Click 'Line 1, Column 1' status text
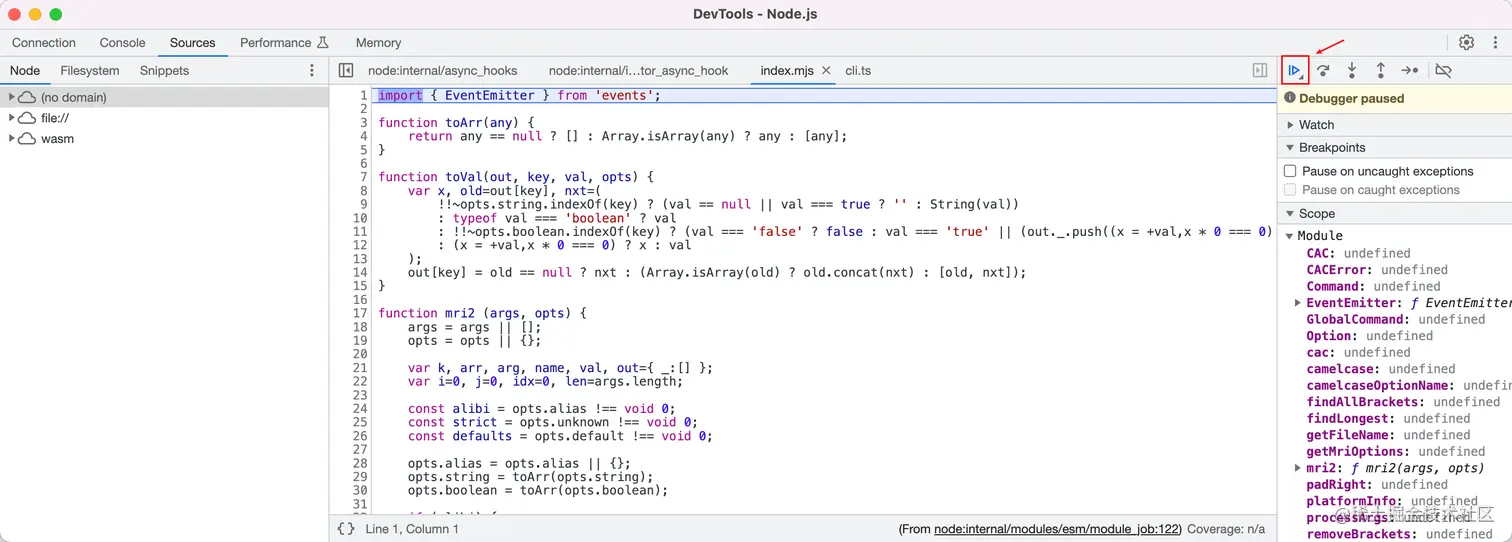This screenshot has width=1512, height=542. pyautogui.click(x=412, y=529)
